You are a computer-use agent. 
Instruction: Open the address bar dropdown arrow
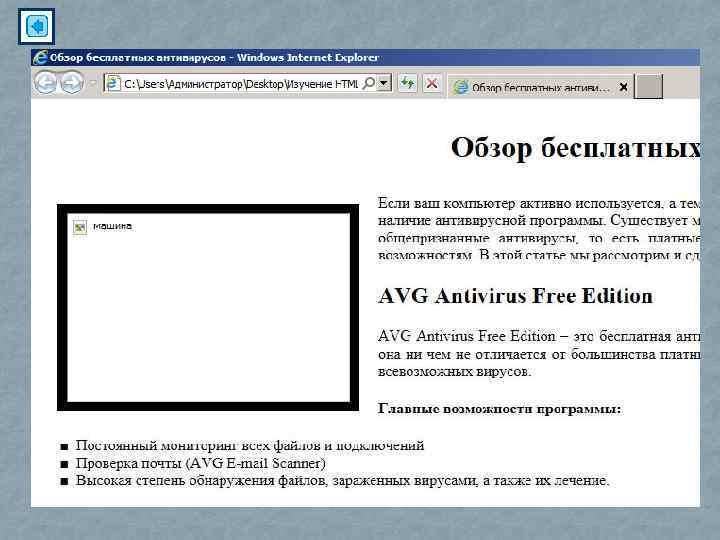click(x=384, y=83)
